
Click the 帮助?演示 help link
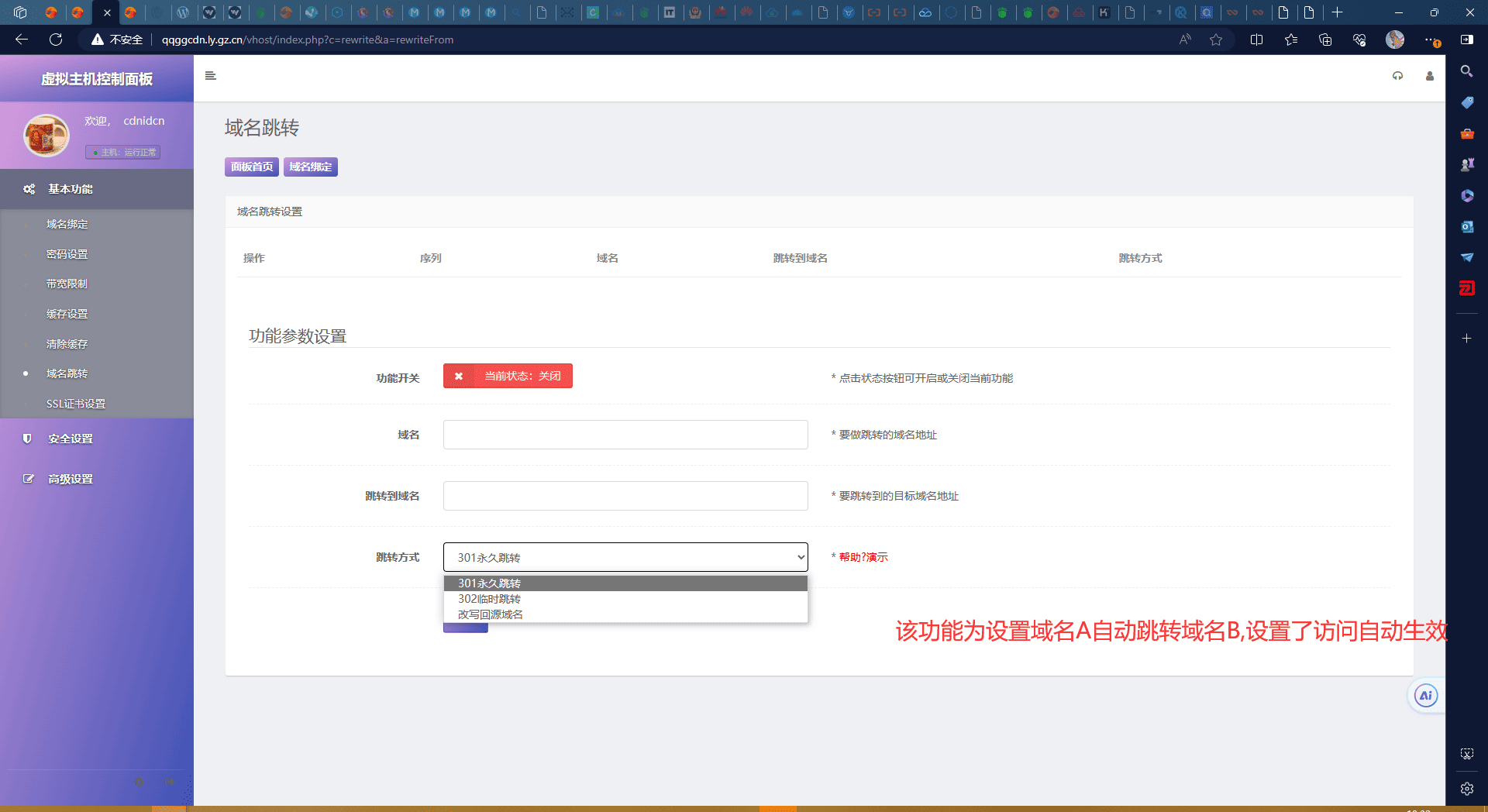tap(863, 557)
